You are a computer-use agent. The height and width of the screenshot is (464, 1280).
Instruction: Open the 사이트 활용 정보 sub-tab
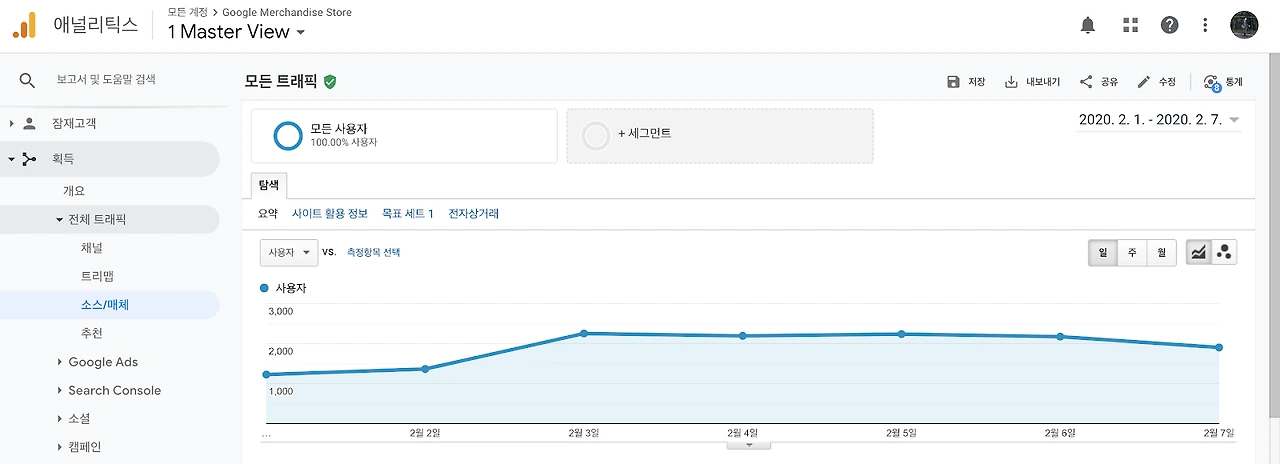click(x=330, y=213)
